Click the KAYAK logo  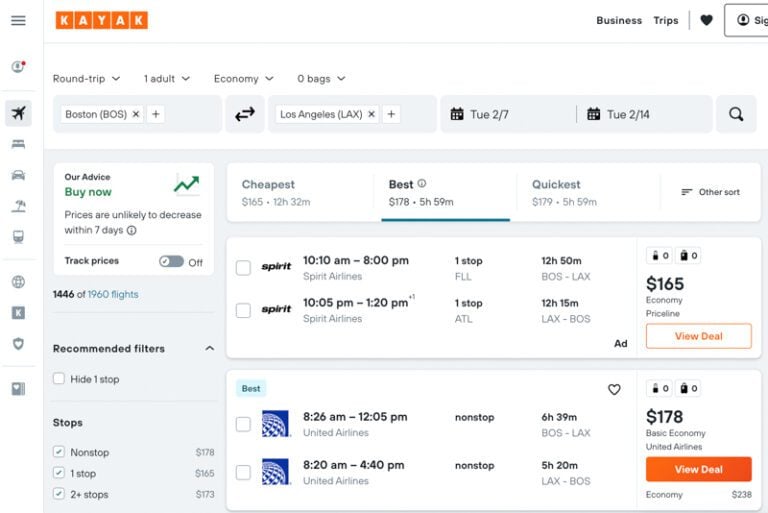pos(101,21)
